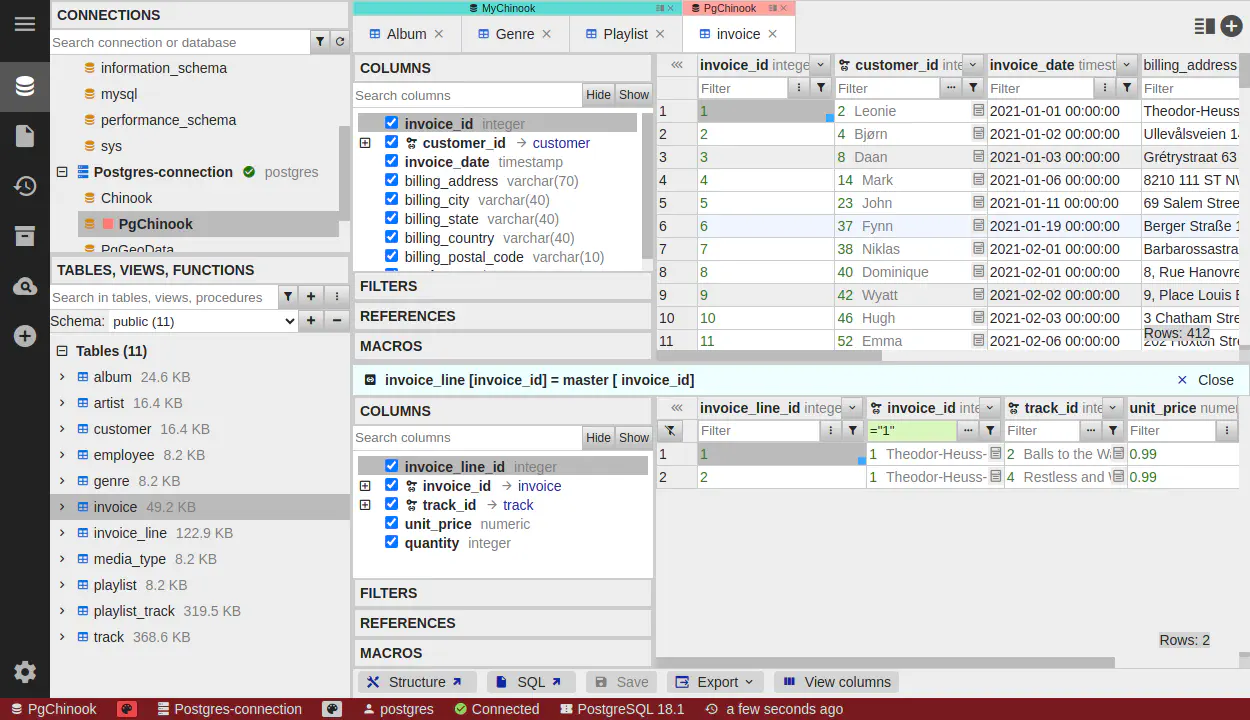The height and width of the screenshot is (720, 1250).
Task: Open settings gear in left sidebar
Action: [25, 672]
